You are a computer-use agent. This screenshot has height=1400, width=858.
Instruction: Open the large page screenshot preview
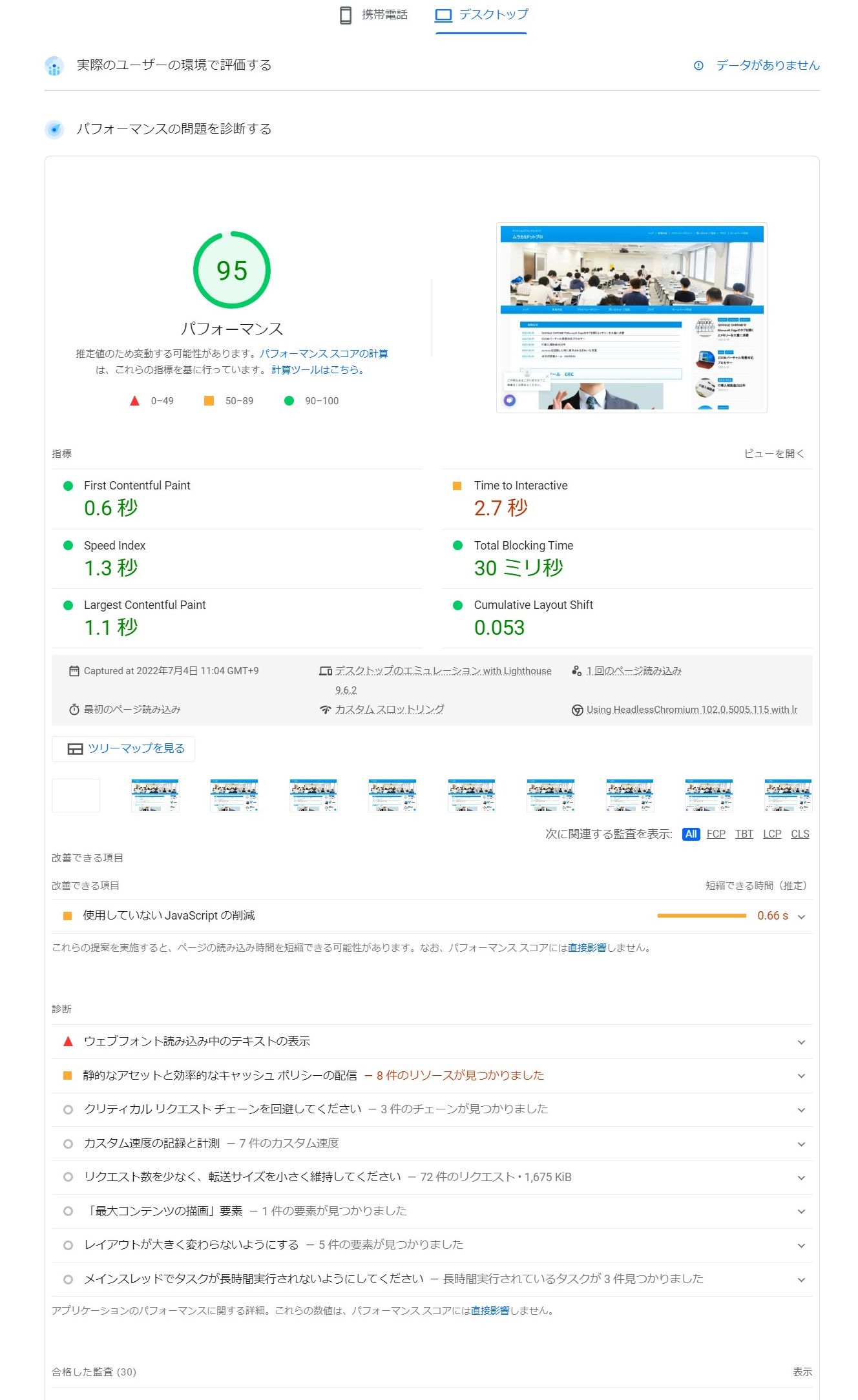pyautogui.click(x=632, y=318)
